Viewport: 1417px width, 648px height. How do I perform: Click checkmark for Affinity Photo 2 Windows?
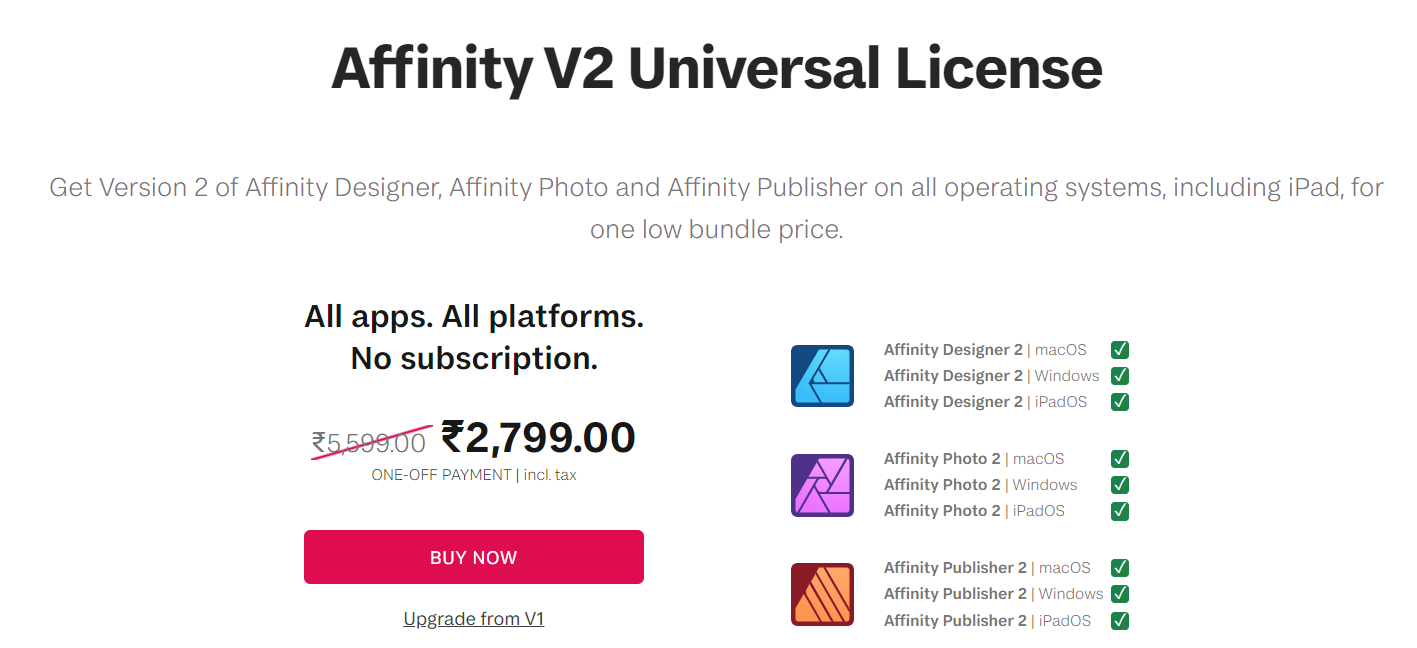pos(1120,485)
